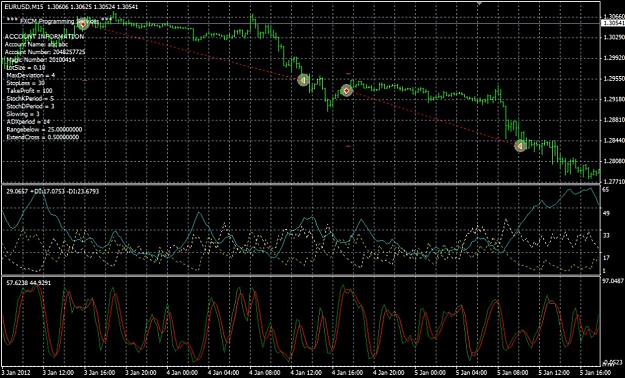Click the 1.29180 price scale label
The image size is (625, 378).
pos(614,99)
